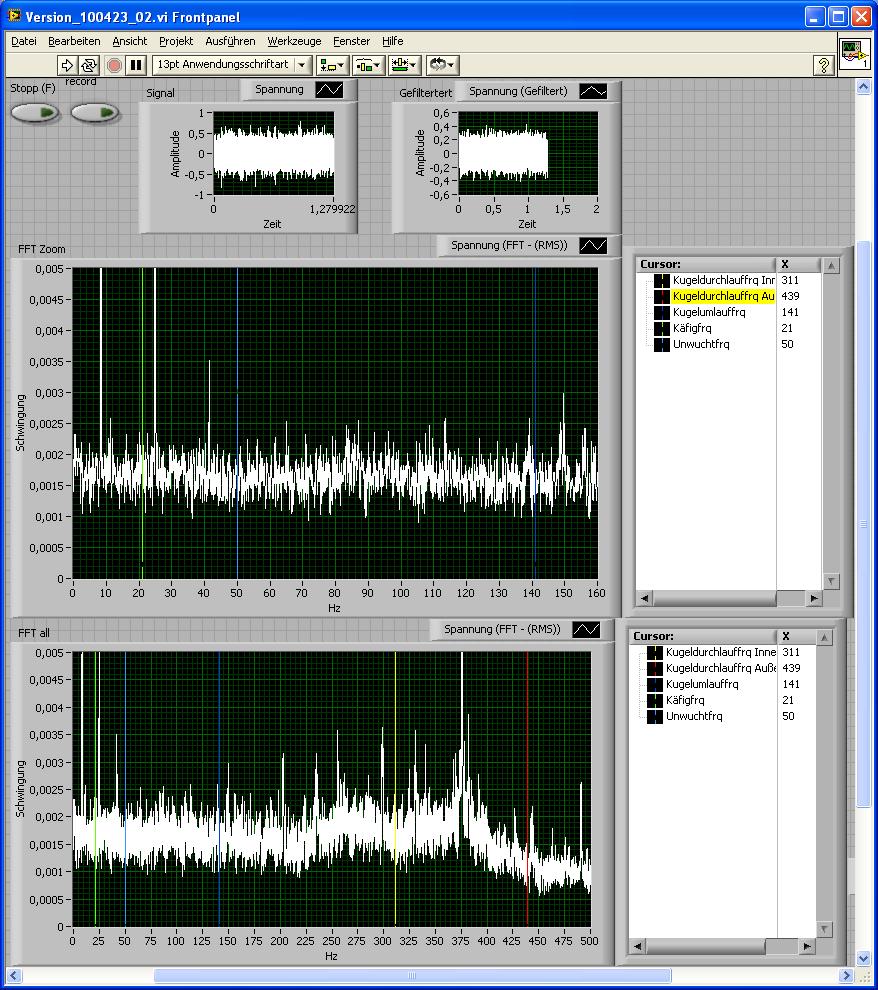Open the Reorder dropdown in toolbar
Image resolution: width=878 pixels, height=990 pixels.
(x=442, y=65)
